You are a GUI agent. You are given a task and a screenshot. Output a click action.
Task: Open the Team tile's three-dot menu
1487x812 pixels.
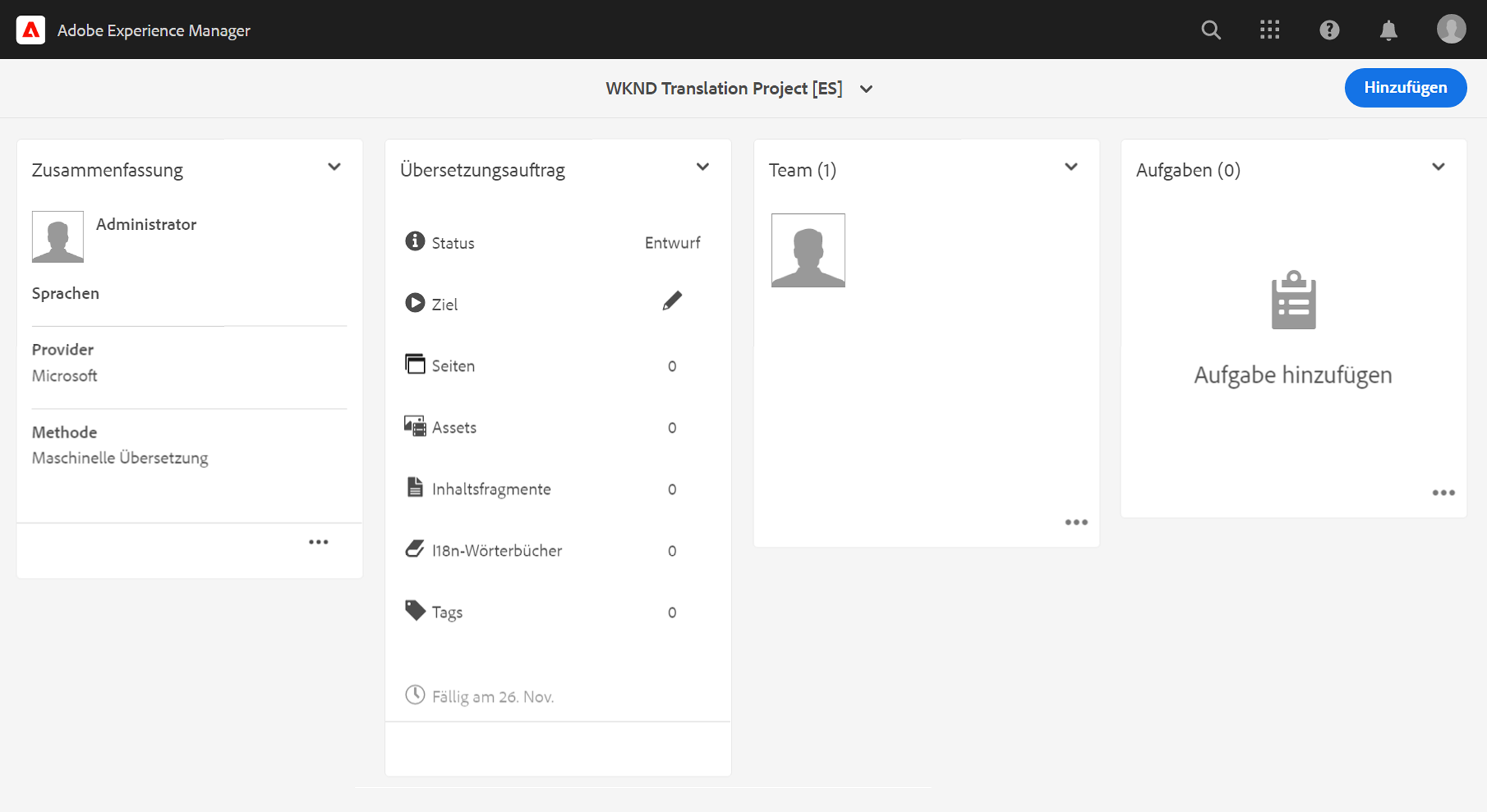coord(1076,522)
